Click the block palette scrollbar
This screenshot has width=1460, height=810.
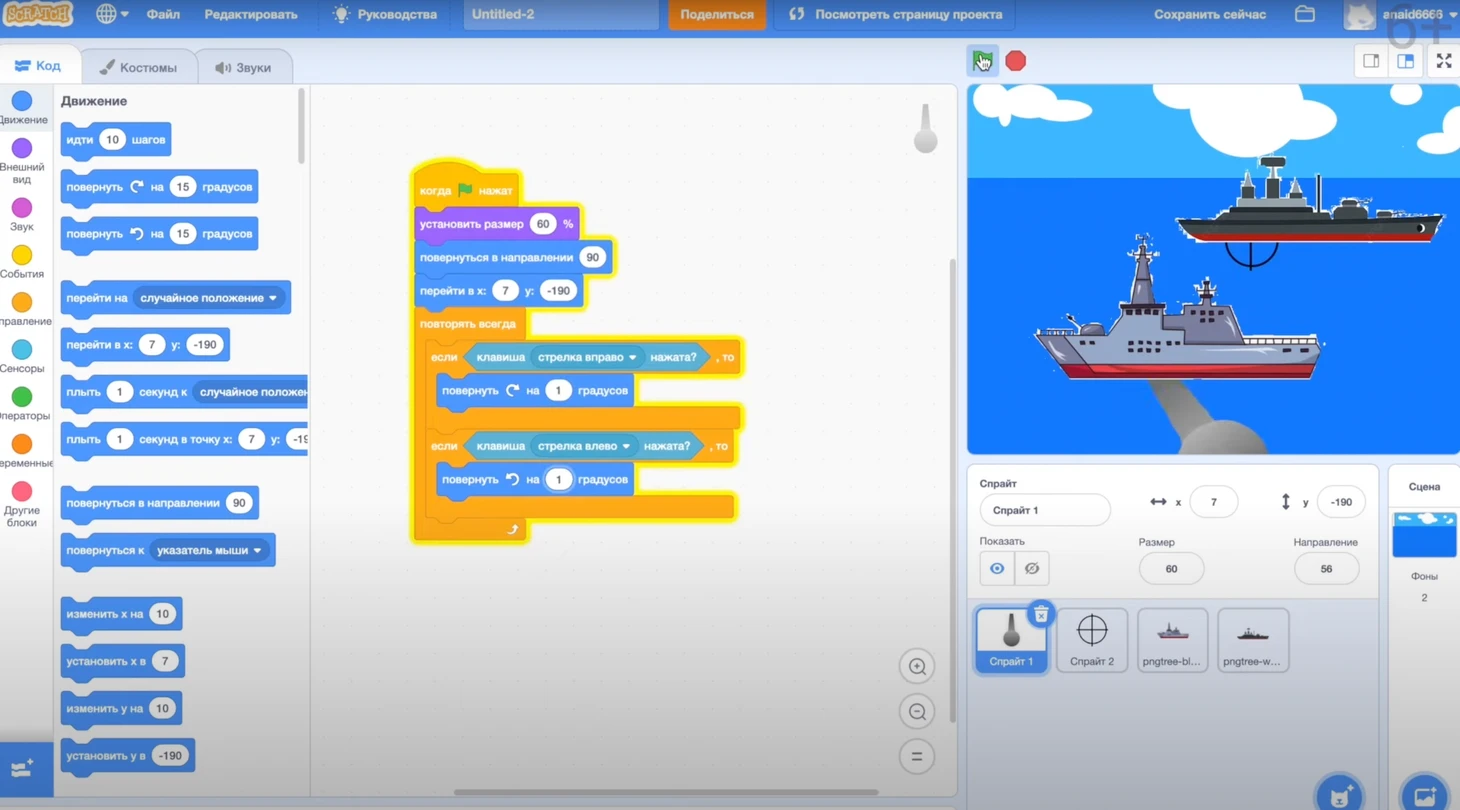301,127
